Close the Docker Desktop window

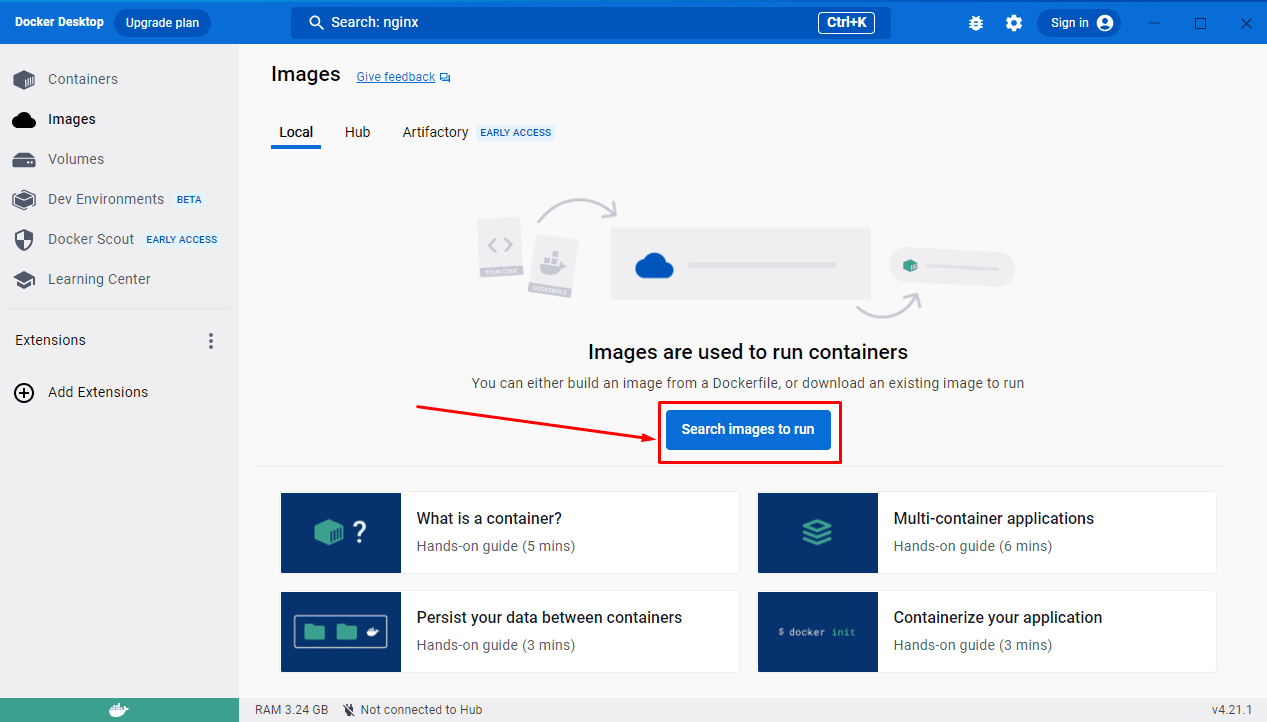point(1246,23)
